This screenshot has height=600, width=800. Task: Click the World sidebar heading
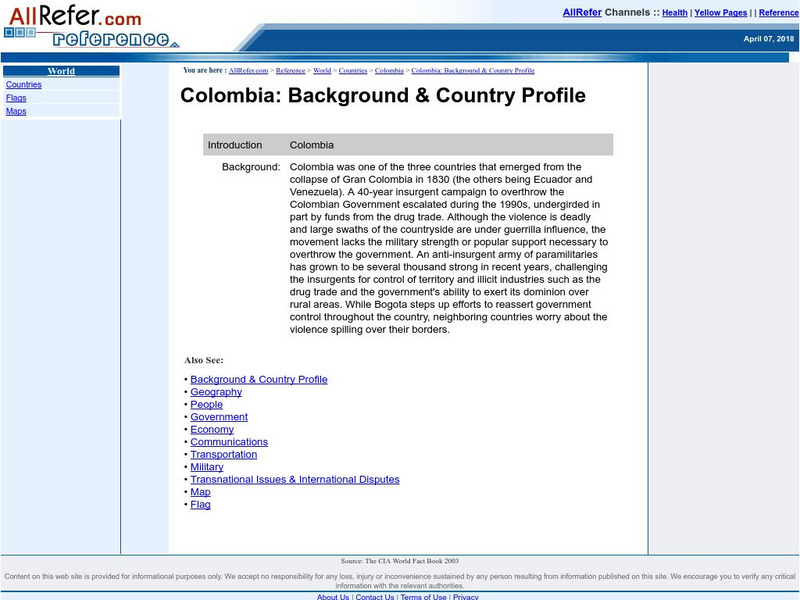click(62, 70)
